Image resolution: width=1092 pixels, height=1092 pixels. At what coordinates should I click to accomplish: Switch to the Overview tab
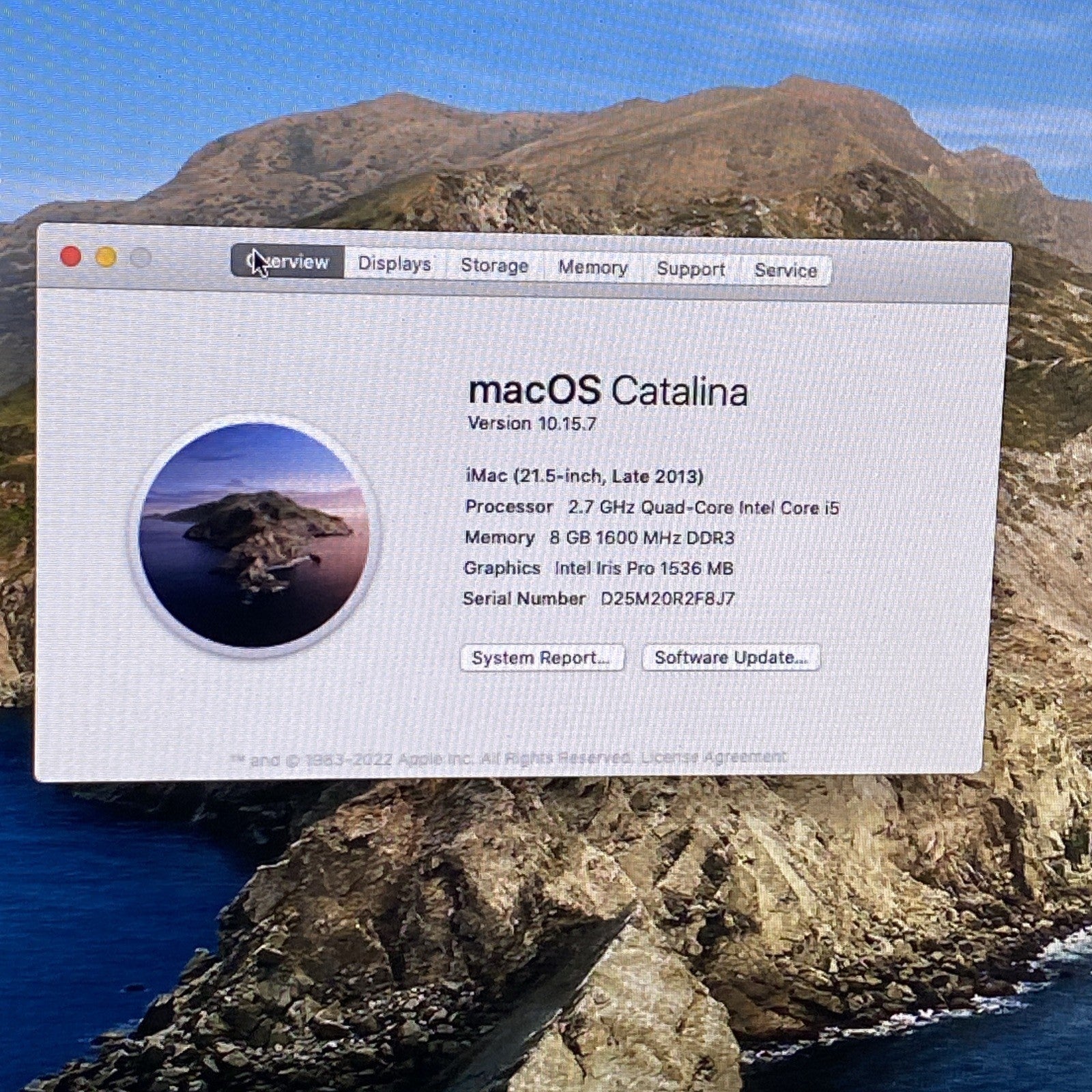pyautogui.click(x=287, y=262)
